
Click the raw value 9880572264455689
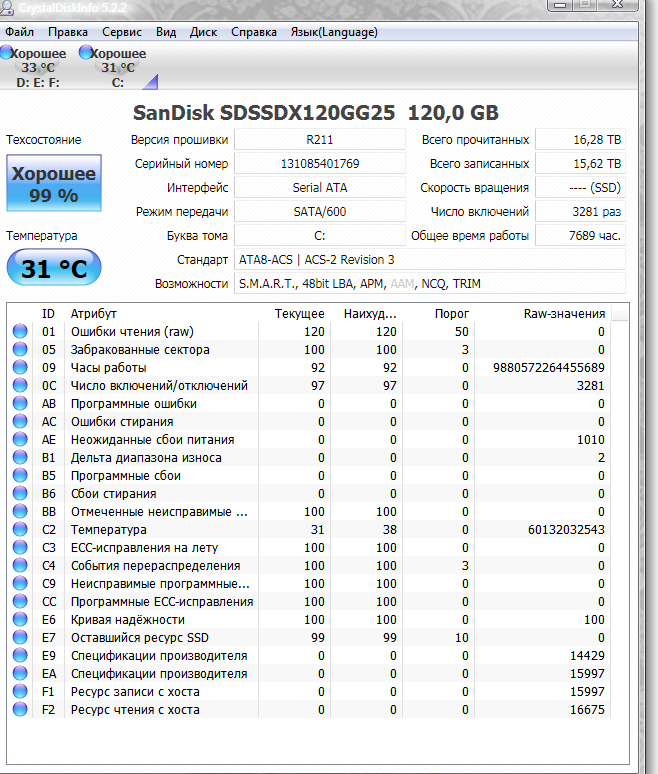tap(548, 367)
